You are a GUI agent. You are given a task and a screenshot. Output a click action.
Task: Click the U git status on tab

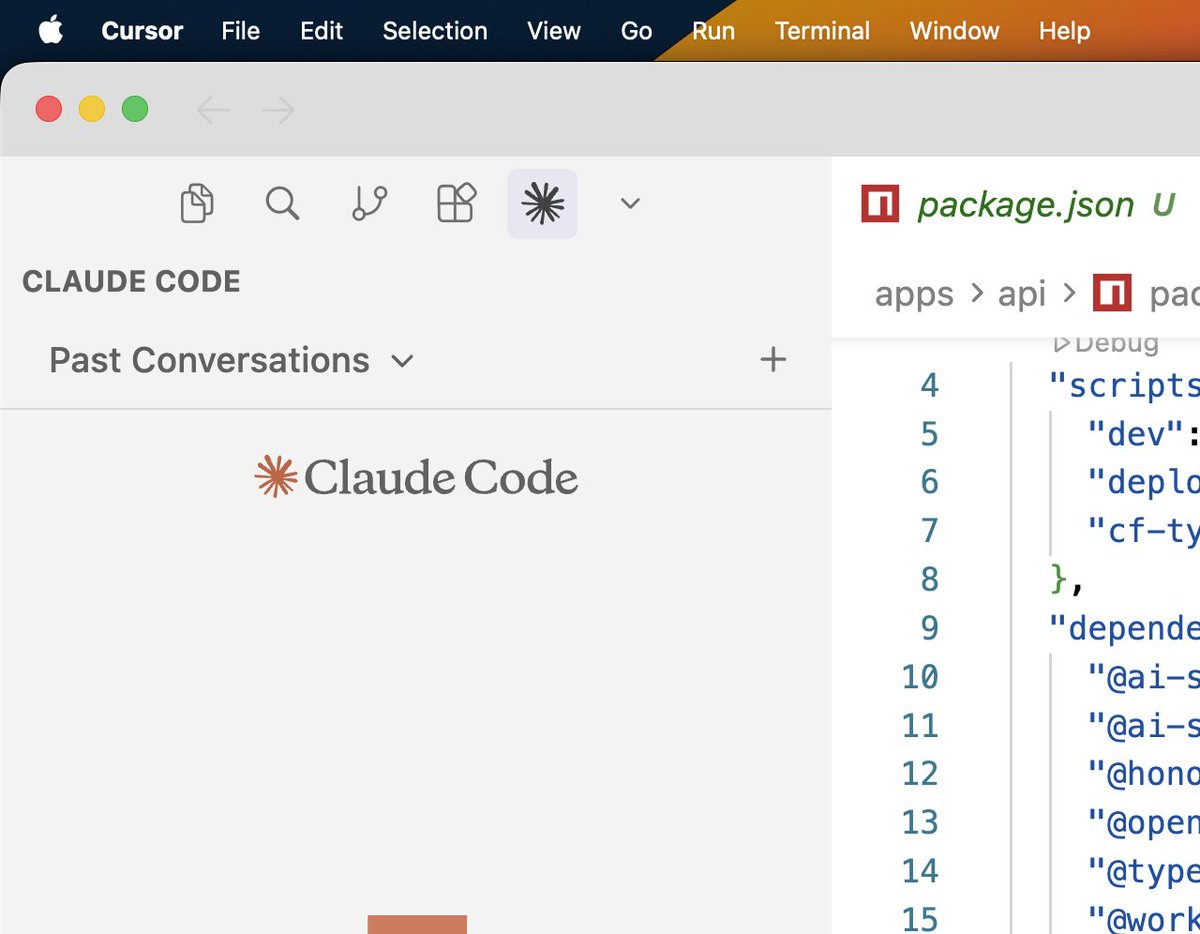pyautogui.click(x=1163, y=205)
